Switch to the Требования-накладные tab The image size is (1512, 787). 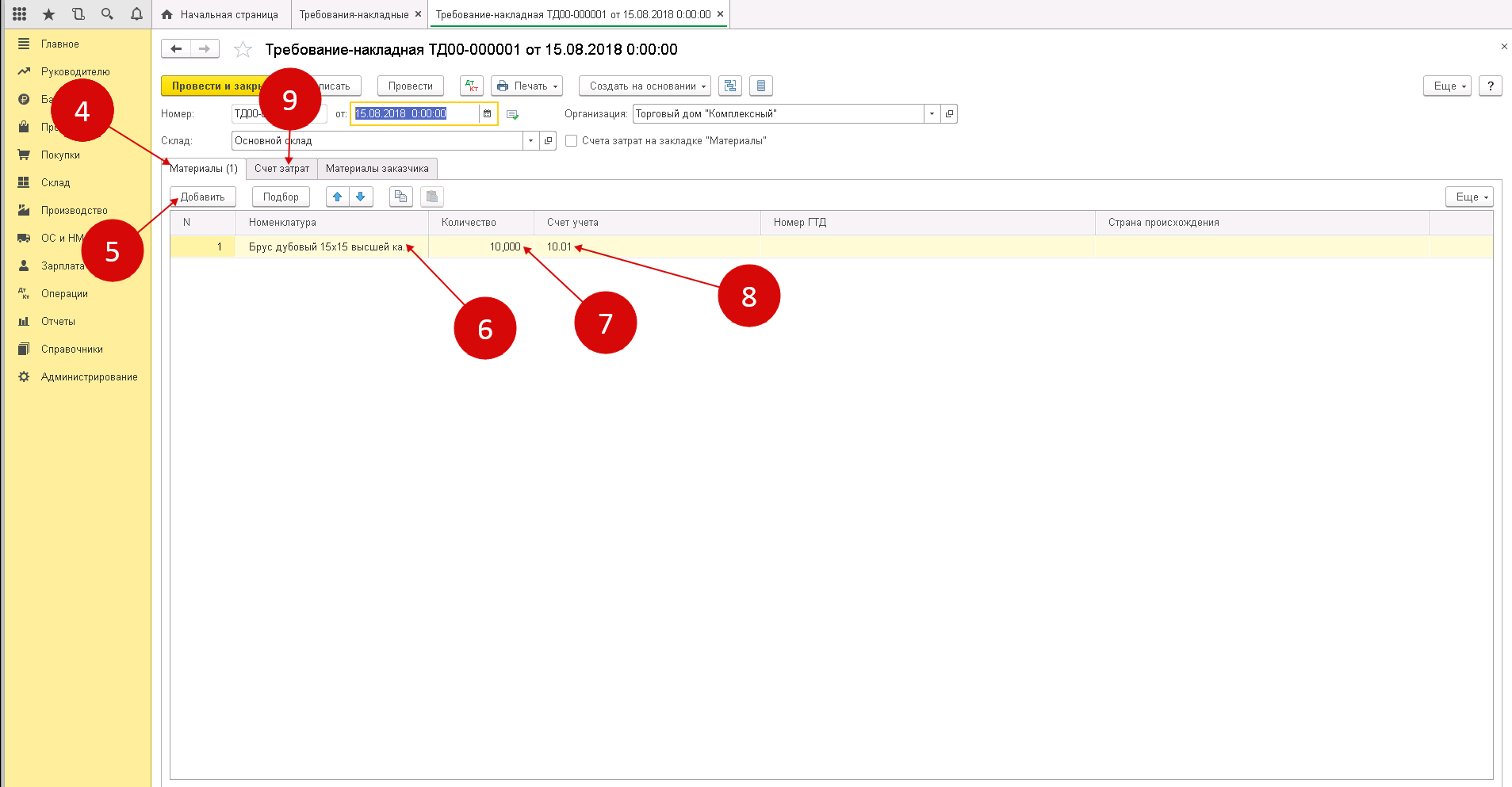click(354, 14)
